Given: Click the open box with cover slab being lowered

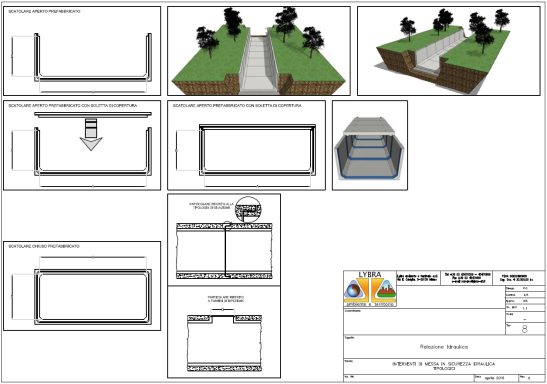Looking at the screenshot, I should coord(82,145).
